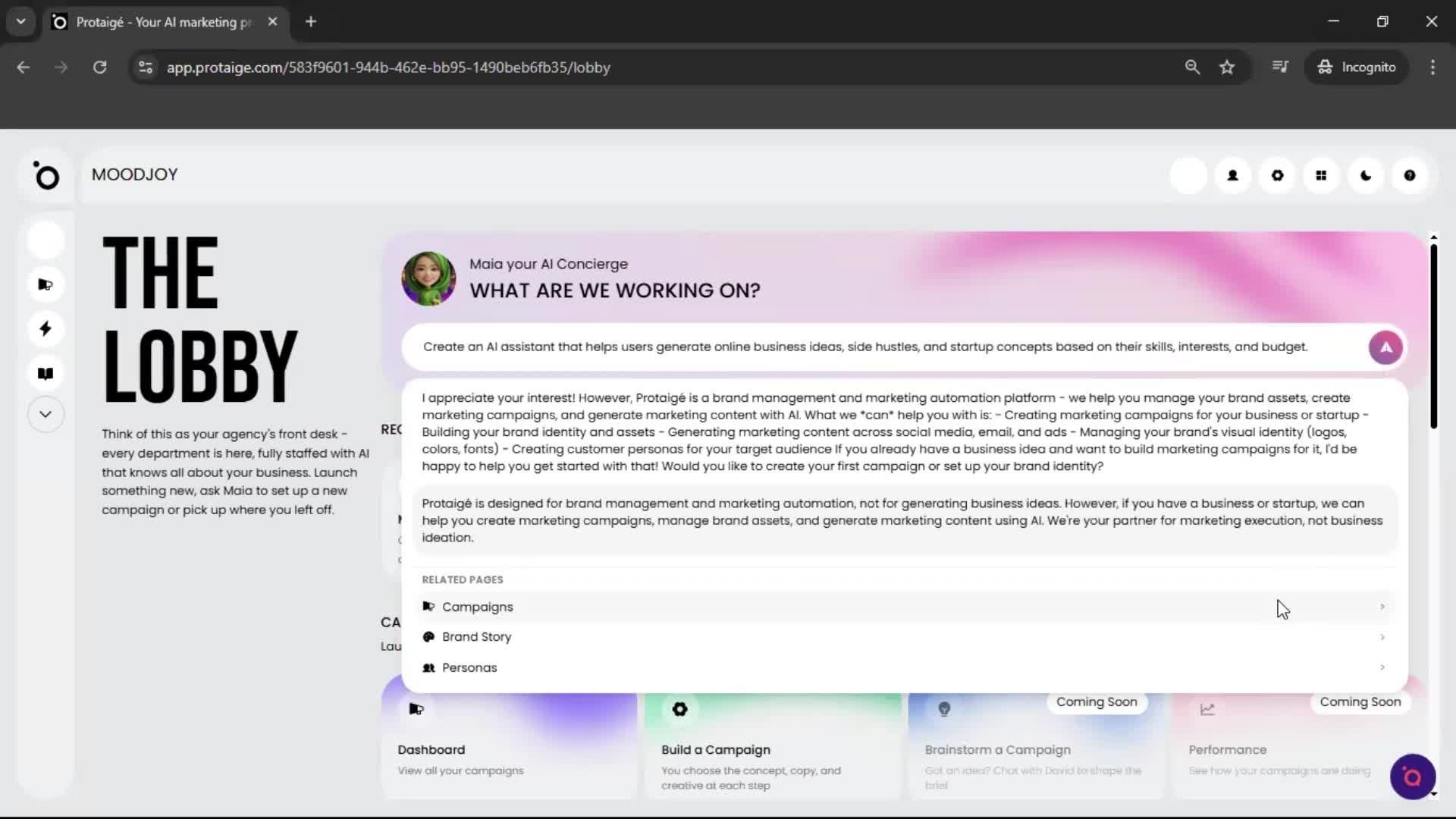Open user profile icon in header
The image size is (1456, 819).
pyautogui.click(x=1232, y=176)
